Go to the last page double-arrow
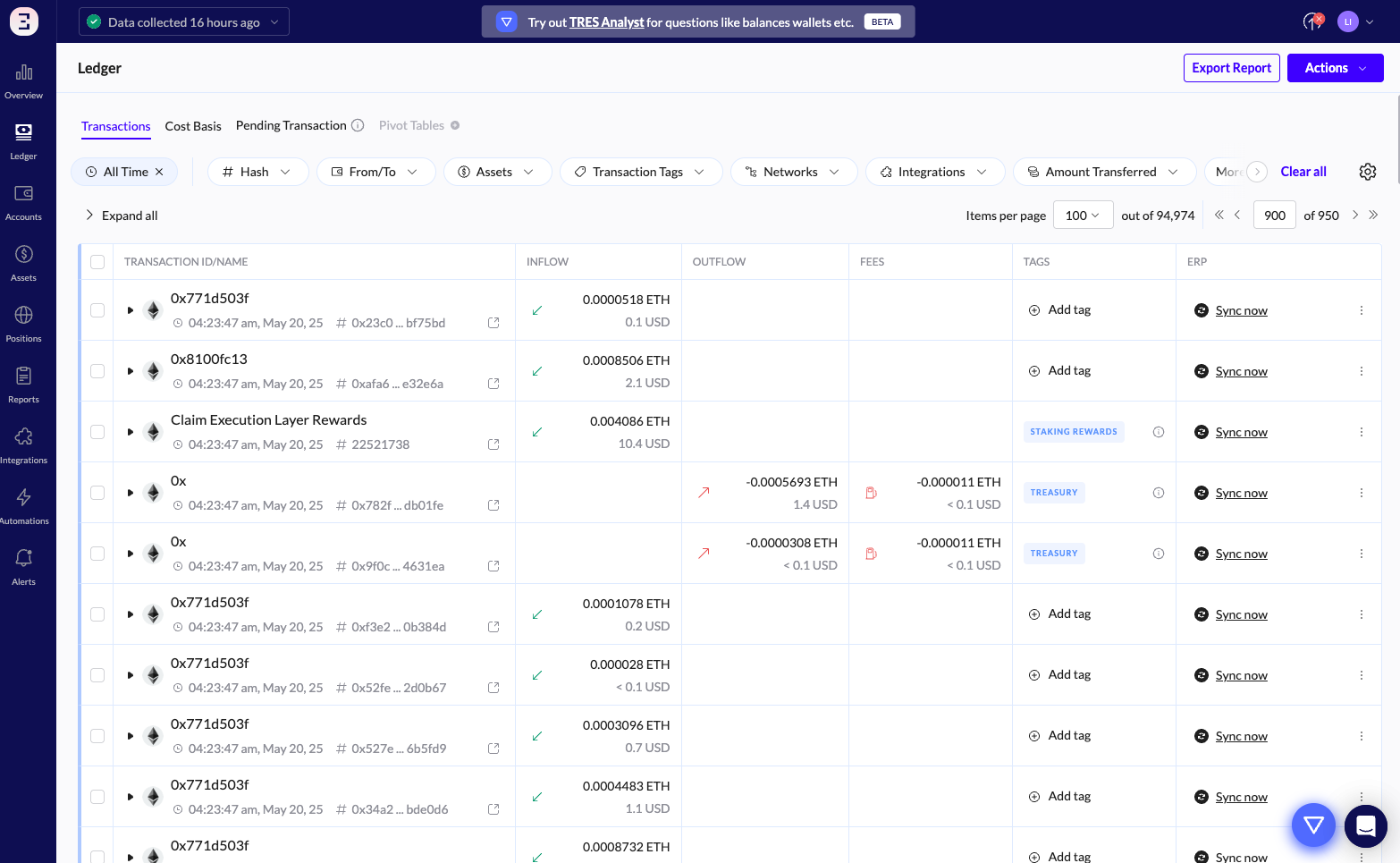This screenshot has width=1400, height=863. (x=1373, y=215)
